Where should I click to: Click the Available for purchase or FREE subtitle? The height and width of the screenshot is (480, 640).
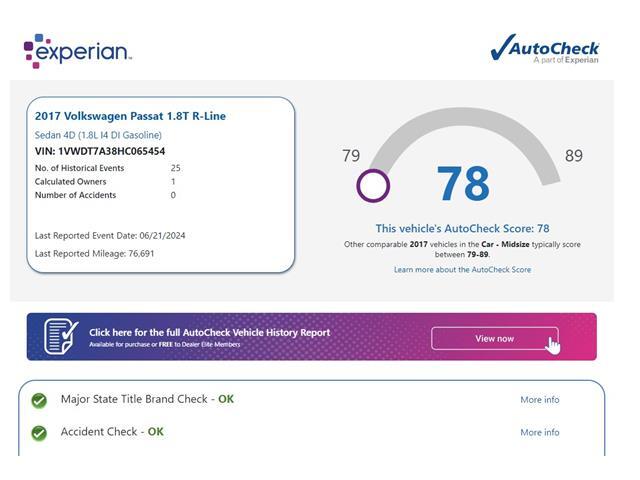pos(165,344)
